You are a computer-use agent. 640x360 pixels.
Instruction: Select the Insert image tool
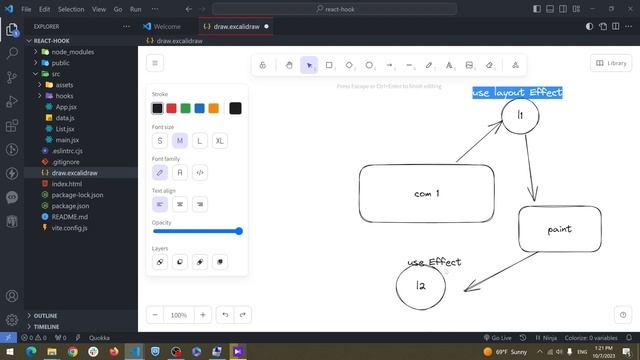pyautogui.click(x=469, y=65)
